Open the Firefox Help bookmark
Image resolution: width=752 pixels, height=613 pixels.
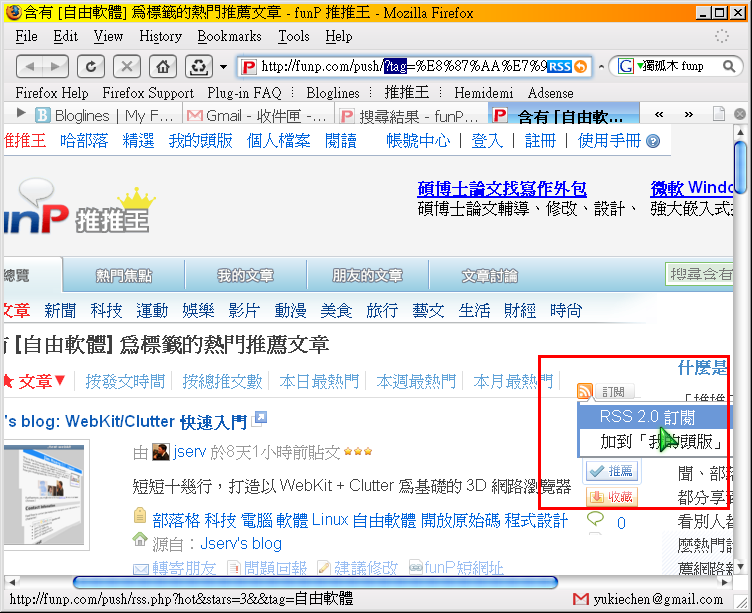click(x=52, y=93)
